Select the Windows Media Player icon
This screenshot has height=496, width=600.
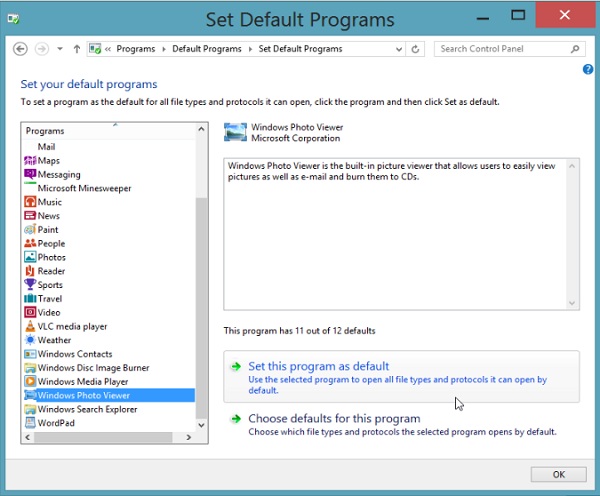coord(30,381)
